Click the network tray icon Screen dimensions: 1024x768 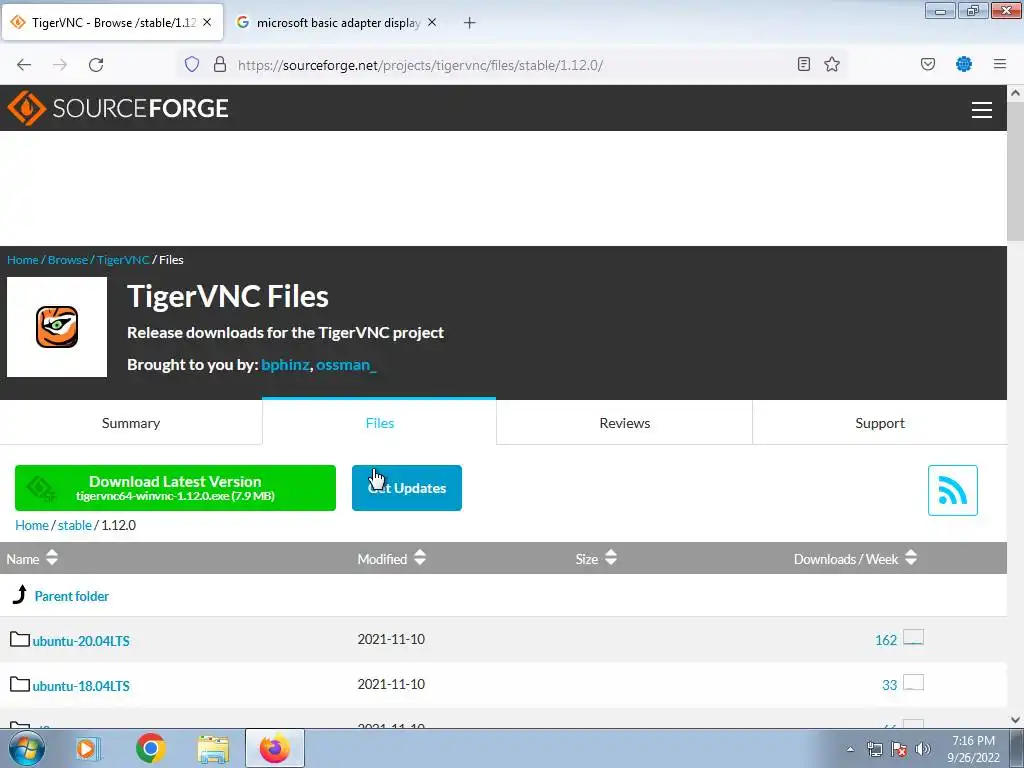tap(874, 749)
